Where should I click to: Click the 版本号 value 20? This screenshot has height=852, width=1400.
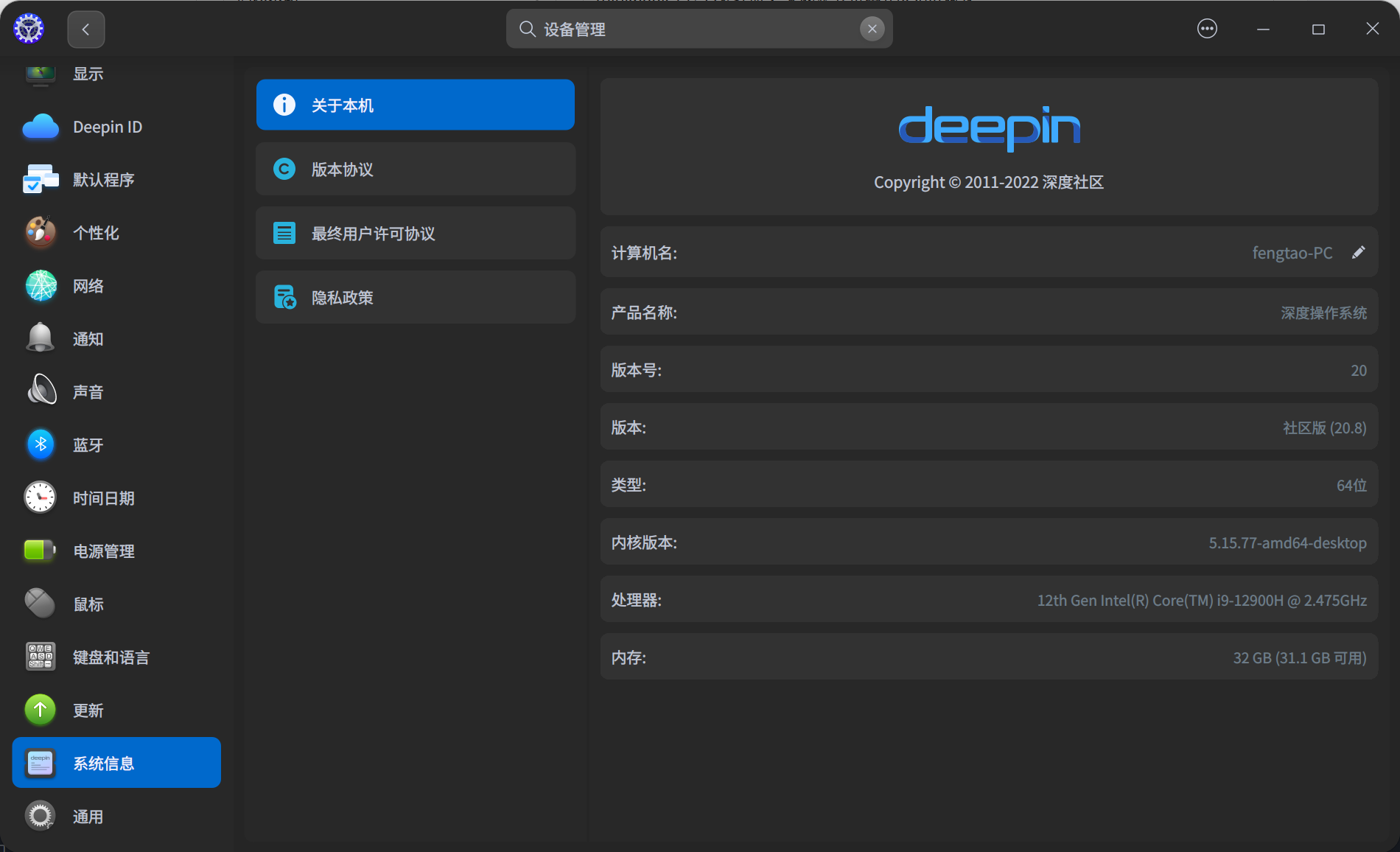tap(1359, 370)
